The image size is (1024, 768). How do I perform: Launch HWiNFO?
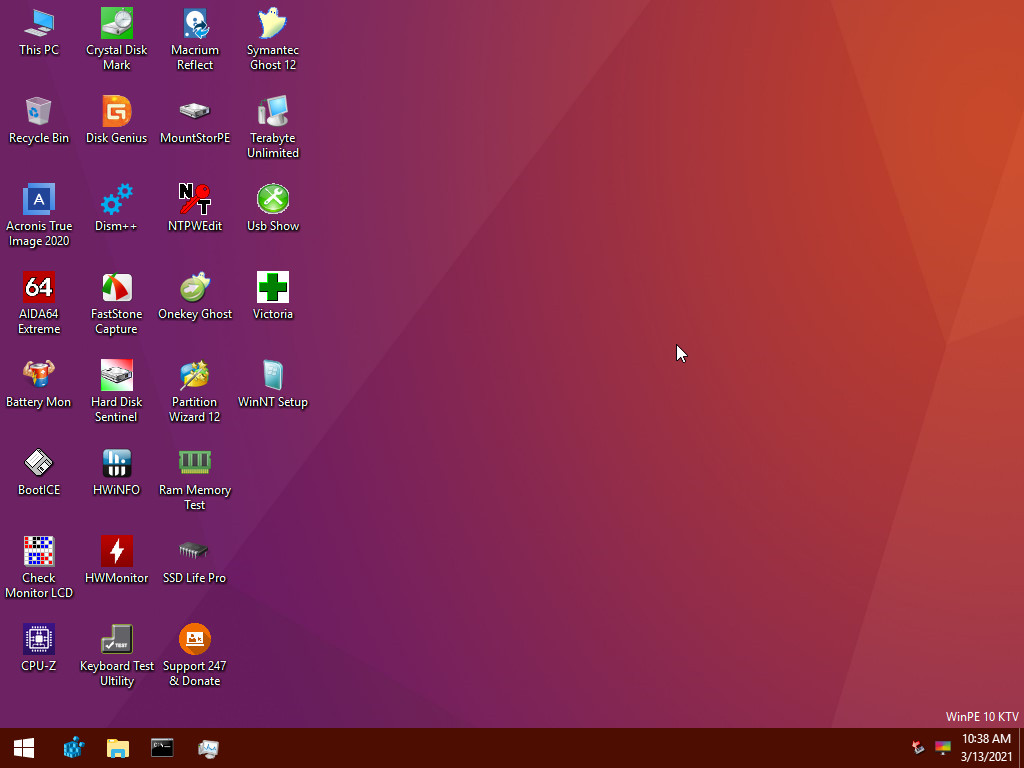116,472
